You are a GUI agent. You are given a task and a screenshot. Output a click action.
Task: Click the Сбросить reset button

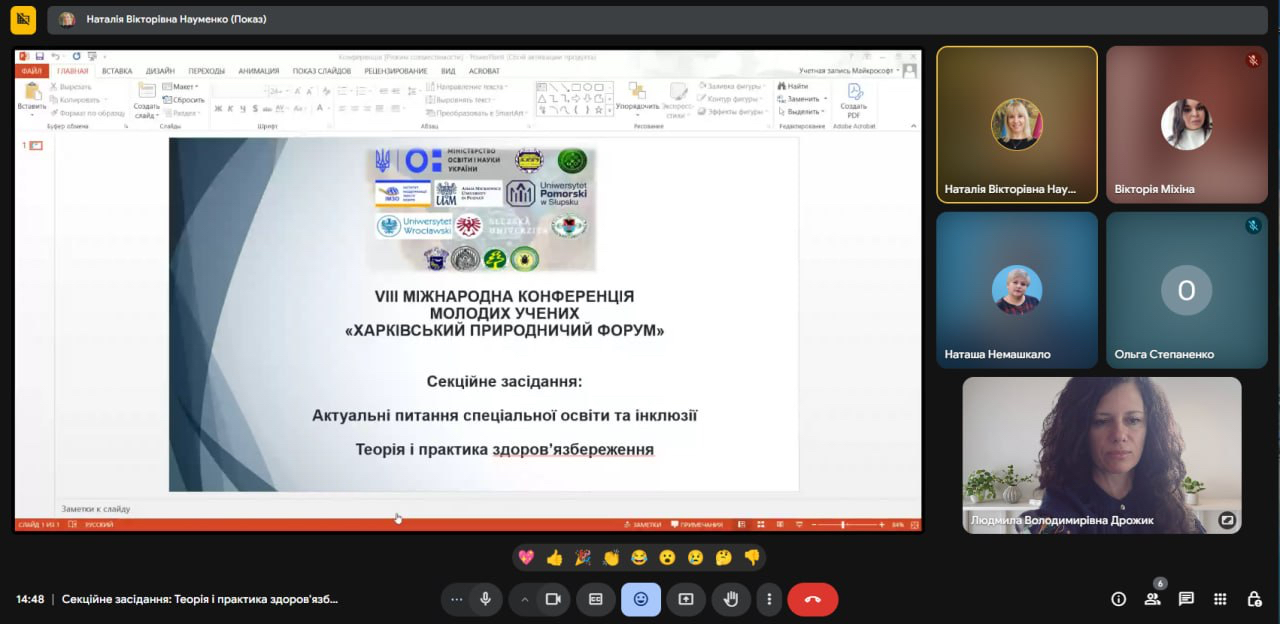184,100
